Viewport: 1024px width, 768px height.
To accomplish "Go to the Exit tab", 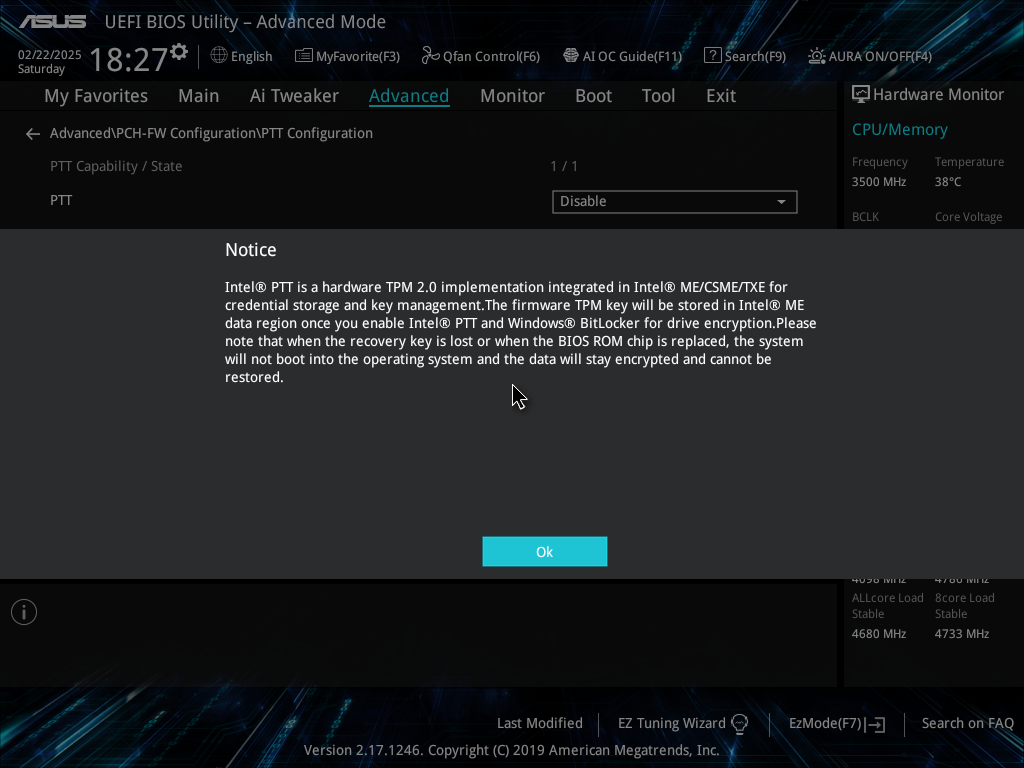I will (721, 96).
